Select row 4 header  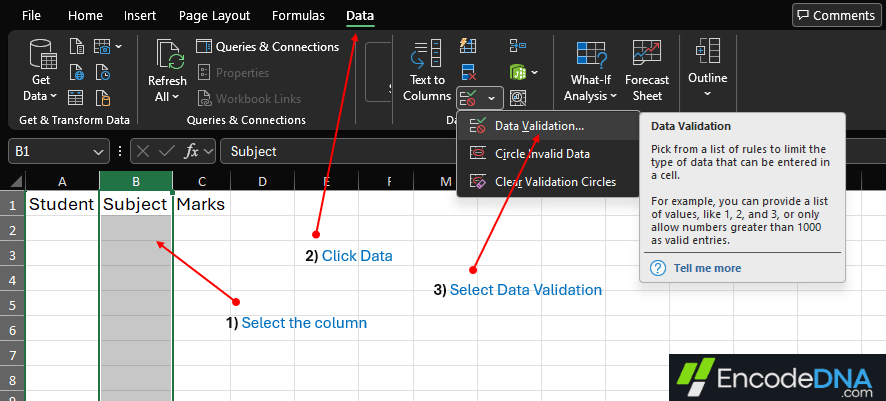click(x=12, y=280)
